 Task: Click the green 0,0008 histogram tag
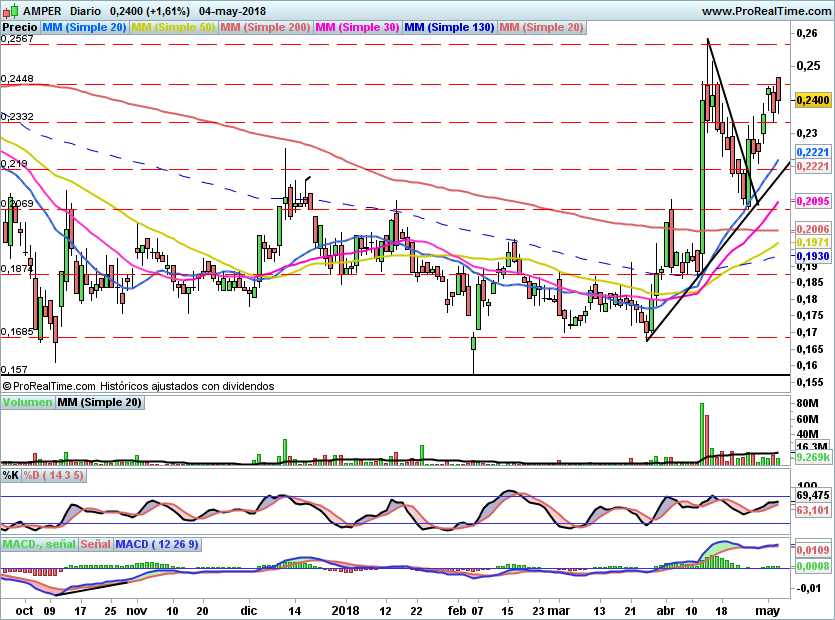pos(813,567)
